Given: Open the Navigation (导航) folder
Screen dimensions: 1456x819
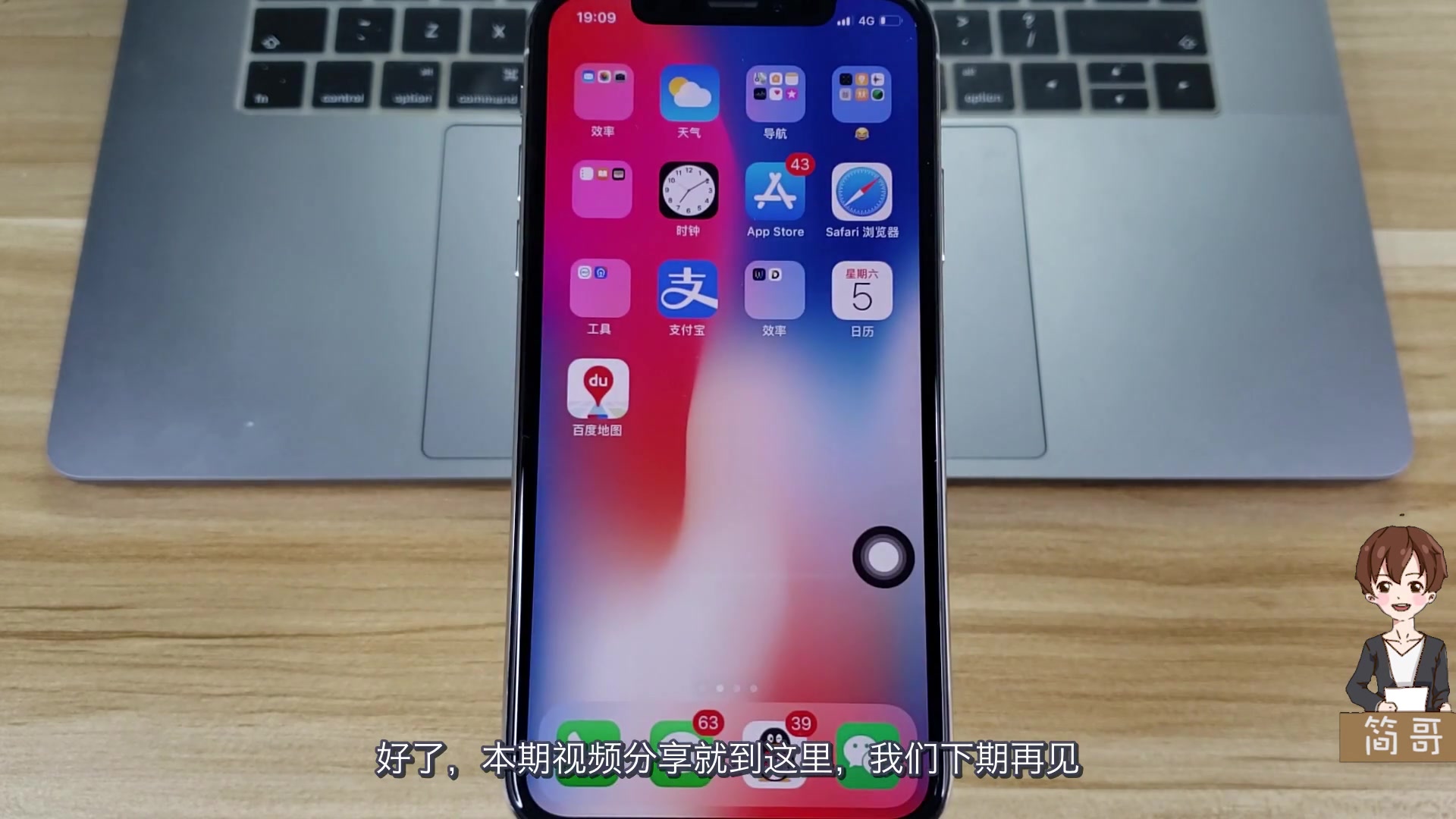Looking at the screenshot, I should [x=775, y=95].
